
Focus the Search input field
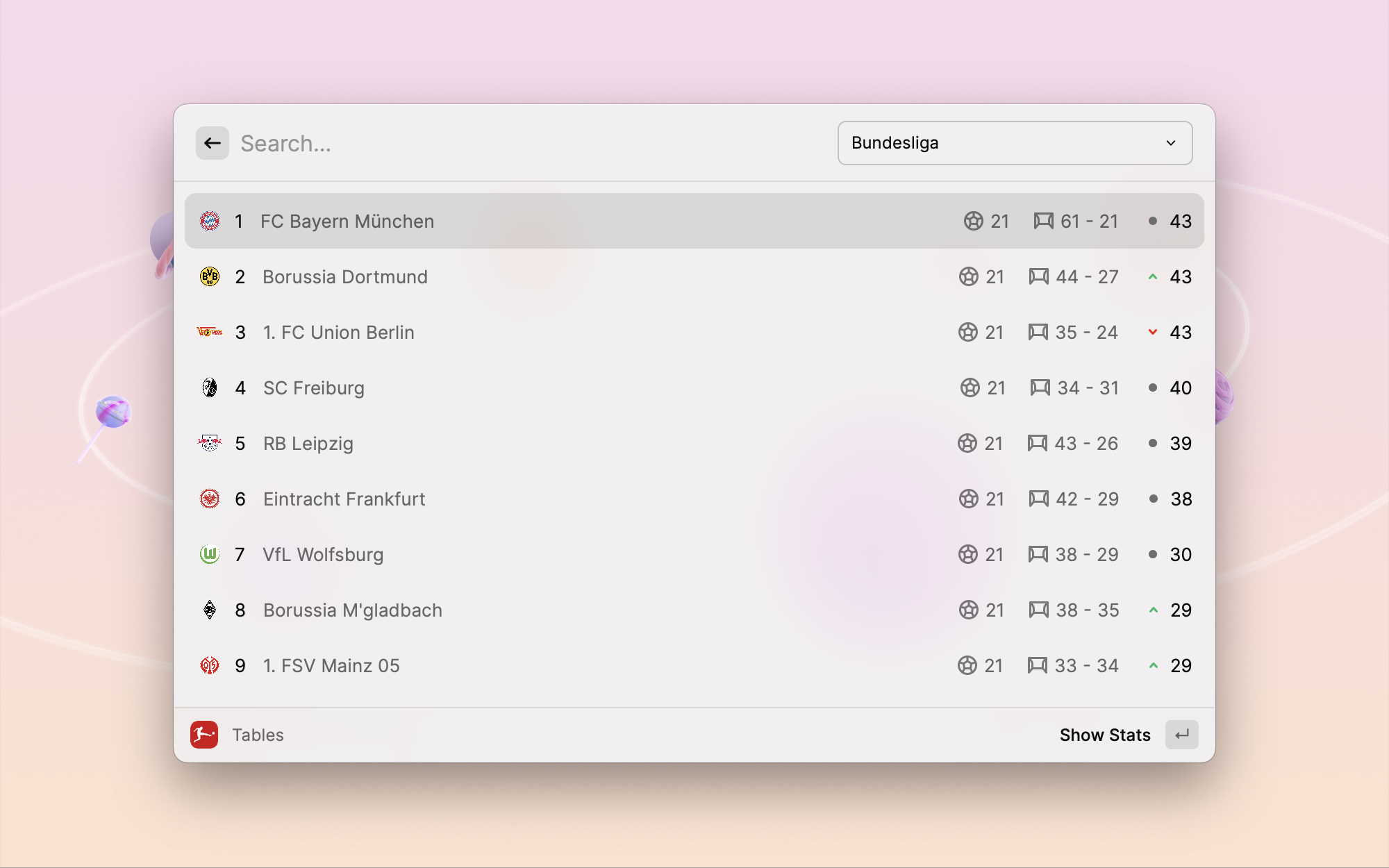click(528, 143)
